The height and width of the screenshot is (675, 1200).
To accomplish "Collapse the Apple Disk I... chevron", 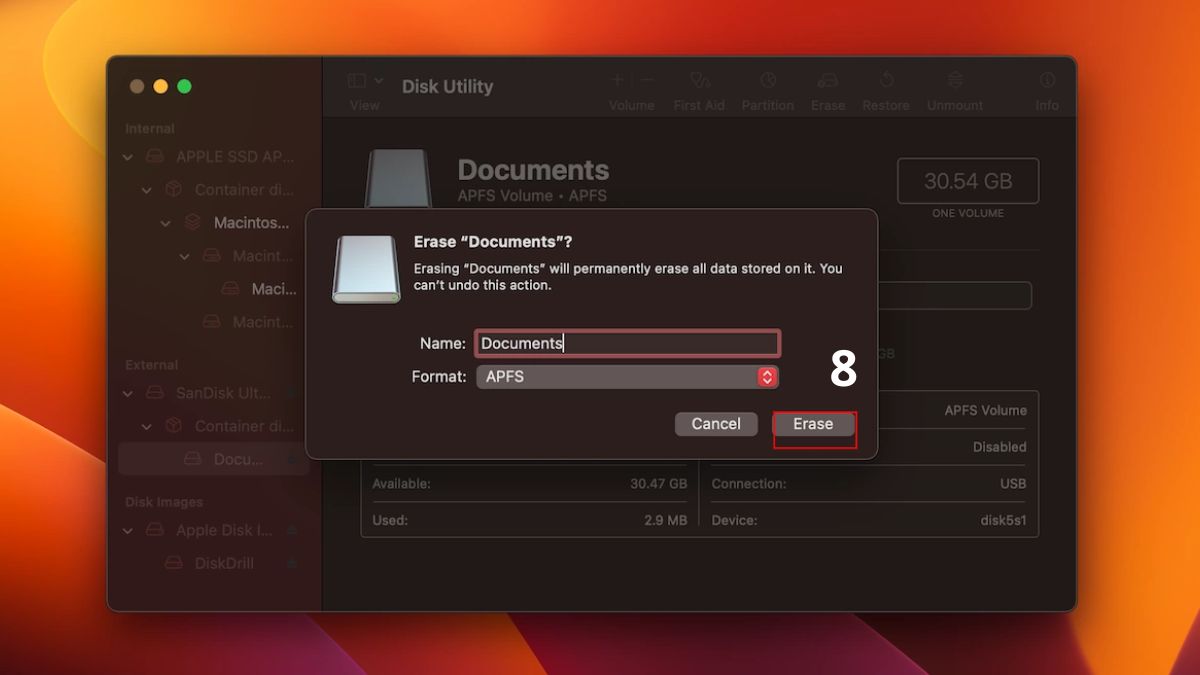I will pos(128,530).
